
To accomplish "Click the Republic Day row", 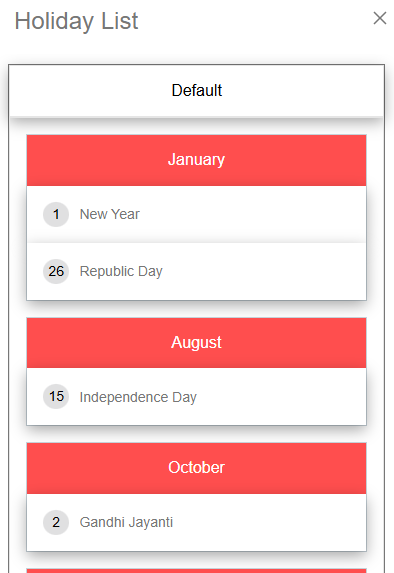I will pyautogui.click(x=197, y=272).
